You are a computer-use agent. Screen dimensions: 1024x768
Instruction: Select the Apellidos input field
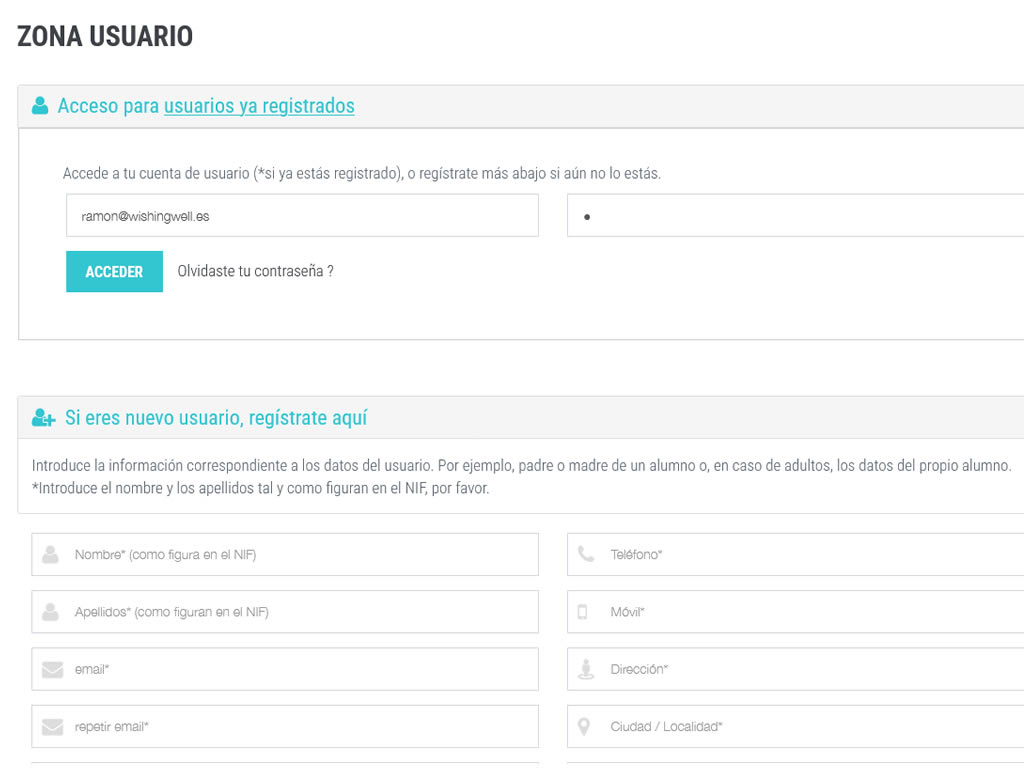click(300, 612)
